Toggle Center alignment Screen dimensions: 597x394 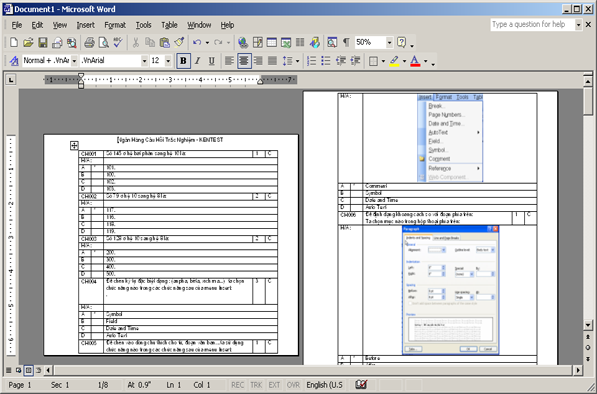[244, 61]
